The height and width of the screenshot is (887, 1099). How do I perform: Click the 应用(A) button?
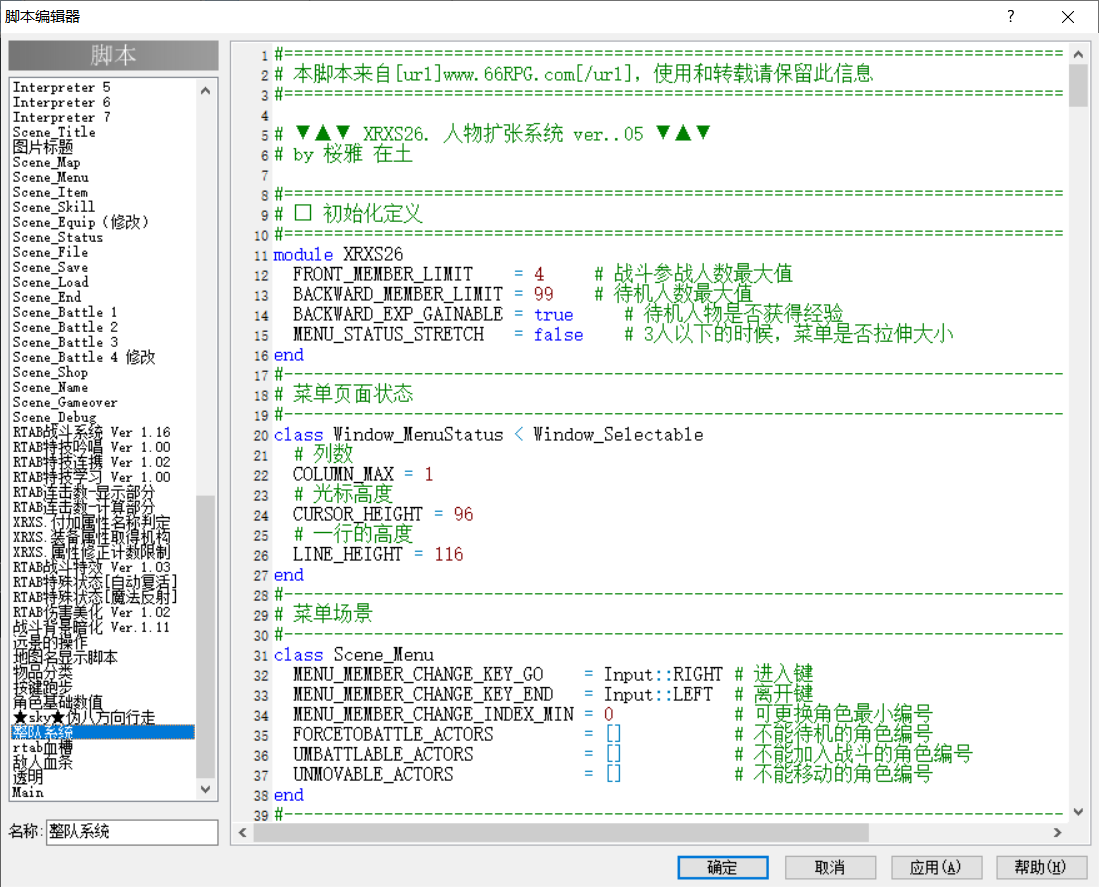pyautogui.click(x=936, y=867)
